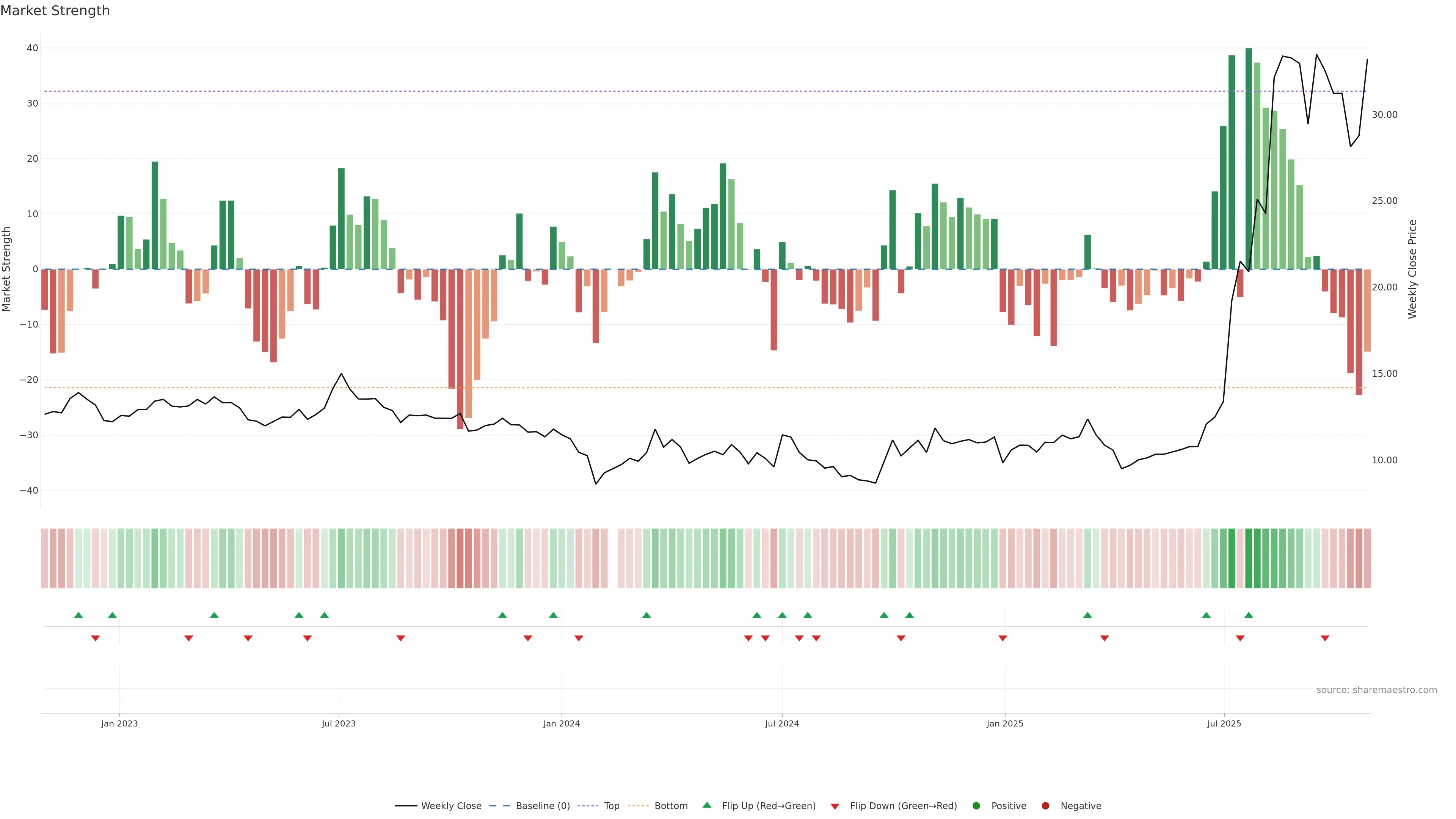
Task: Click the Weekly Close Price axis title
Action: coord(1412,269)
